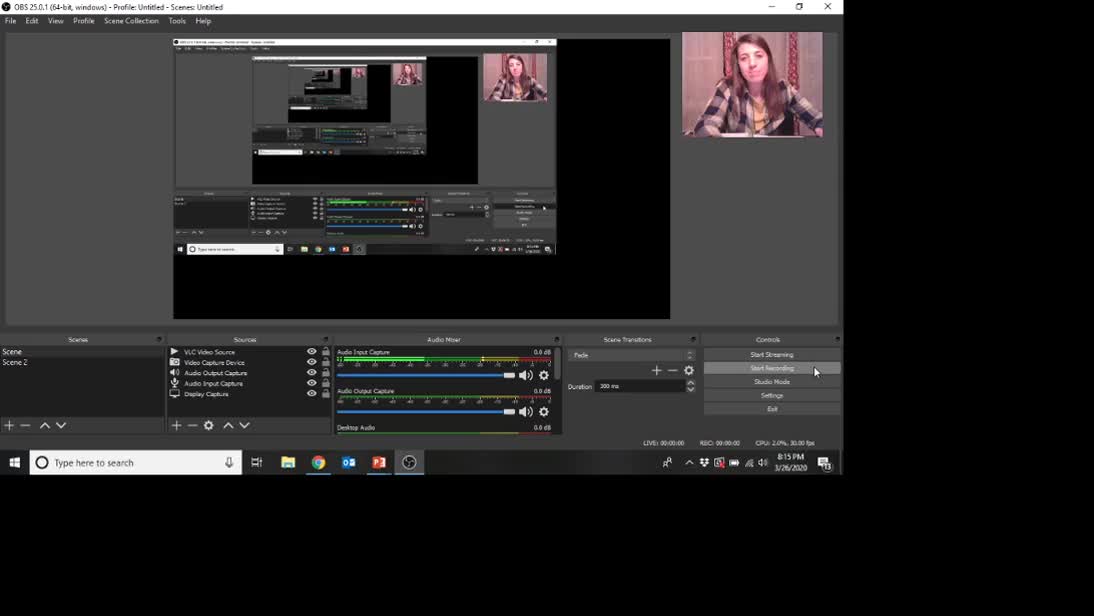Viewport: 1094px width, 616px height.
Task: Open Settings from Controls panel
Action: [x=772, y=396]
